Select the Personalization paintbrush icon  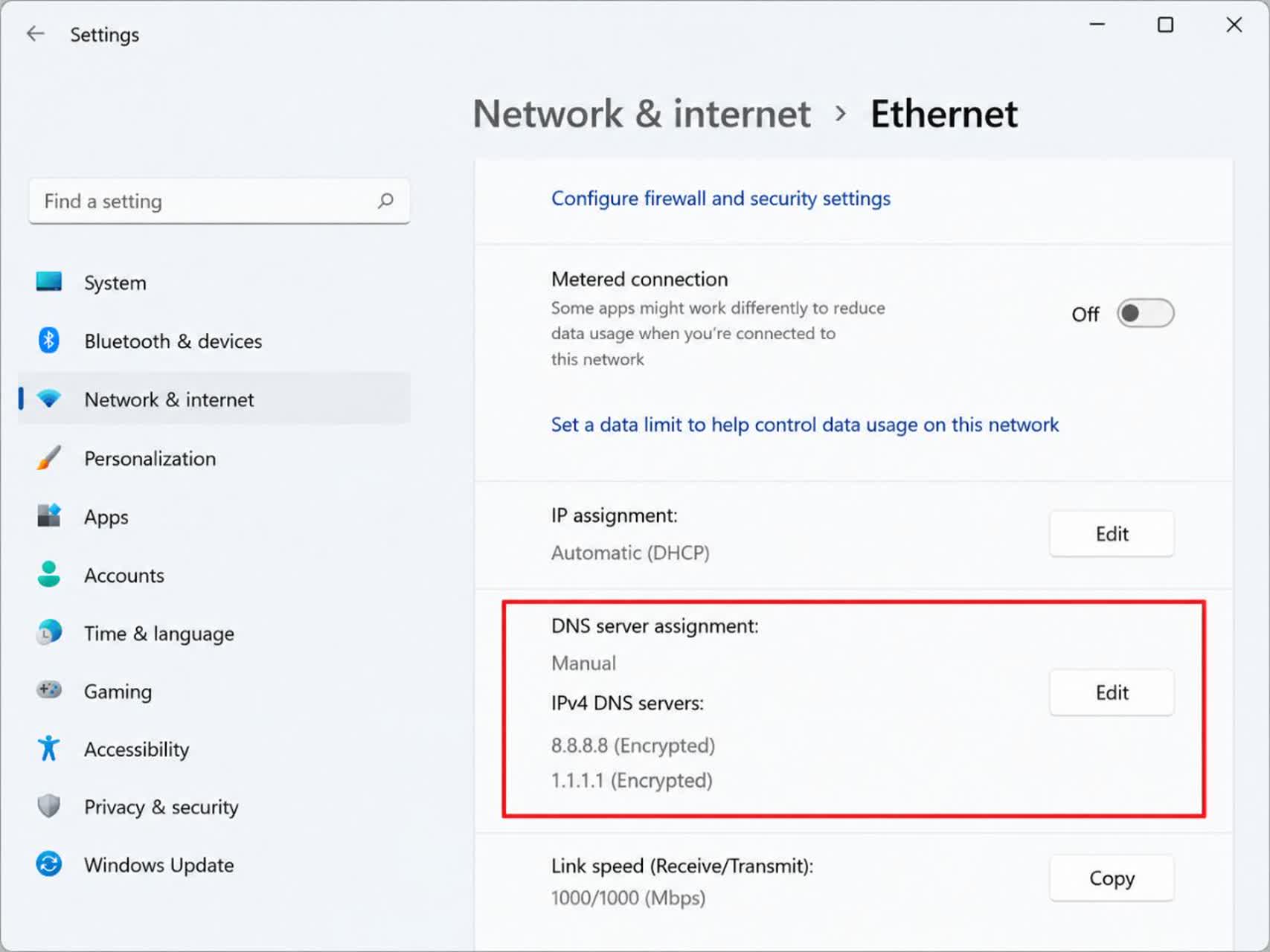(x=49, y=458)
